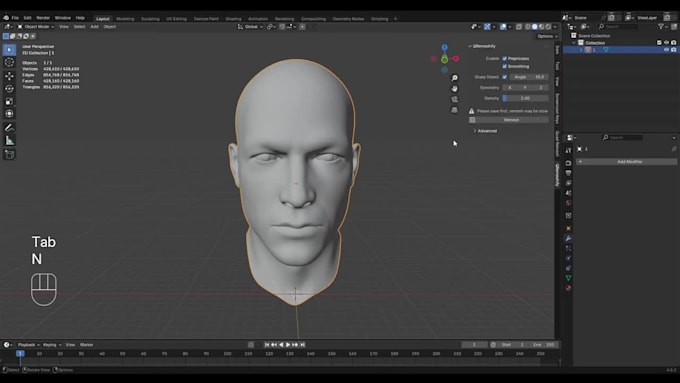
Task: Activate the Select Box tool in the toolbar
Action: 9,49
